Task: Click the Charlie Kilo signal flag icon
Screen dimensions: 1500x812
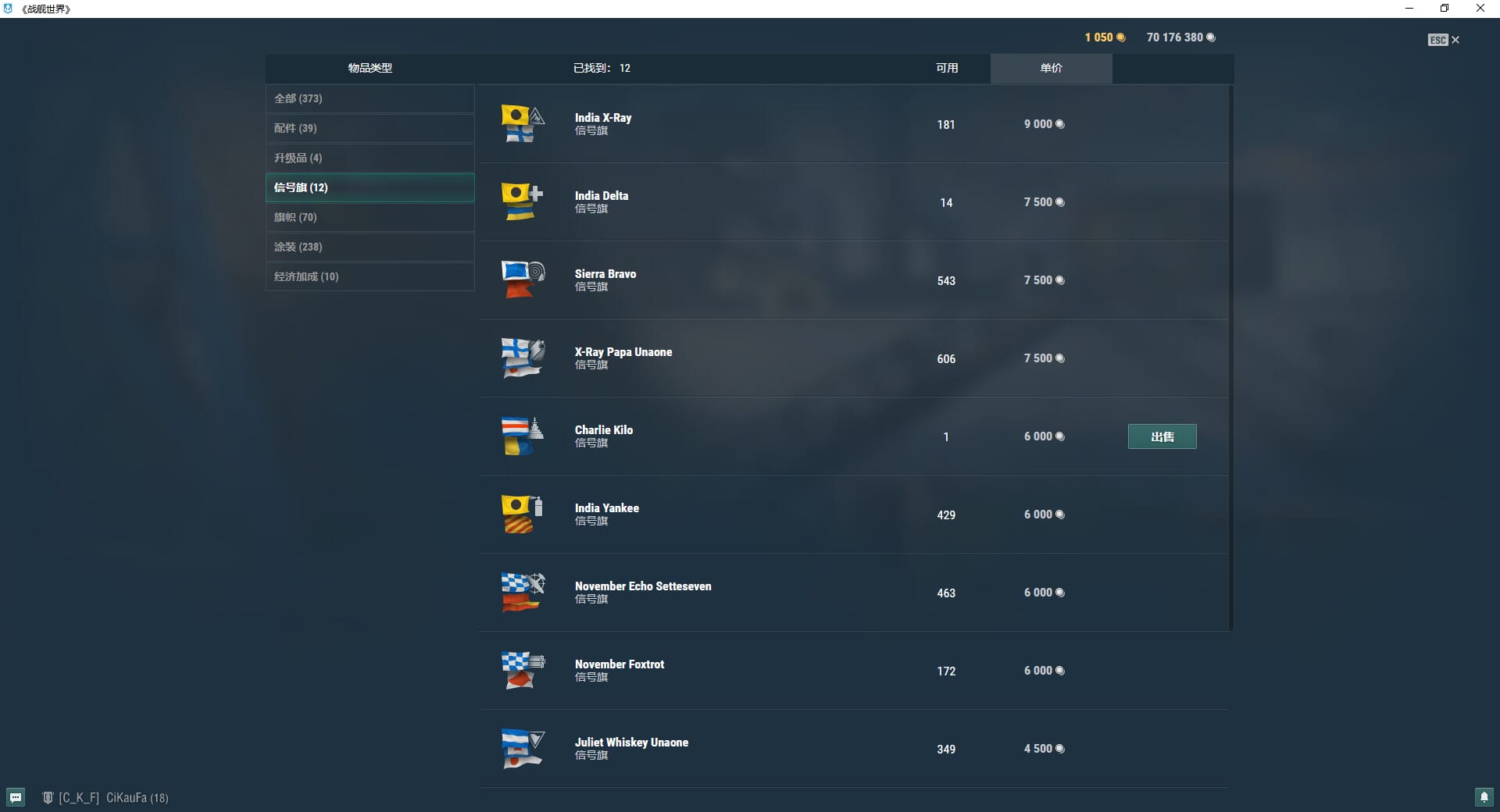Action: pos(522,436)
